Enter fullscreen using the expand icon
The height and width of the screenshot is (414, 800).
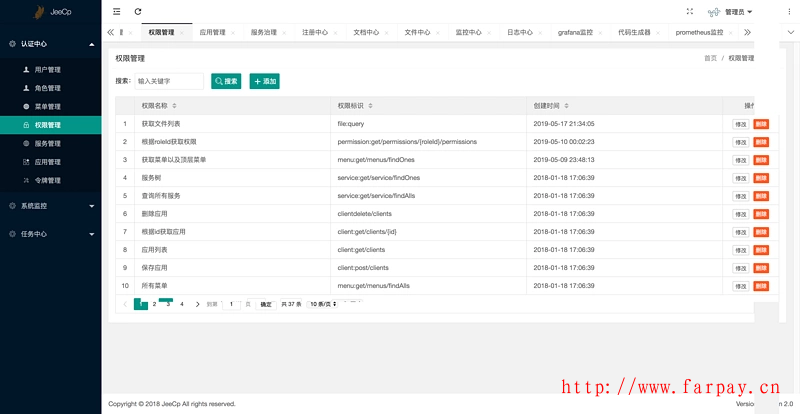690,12
